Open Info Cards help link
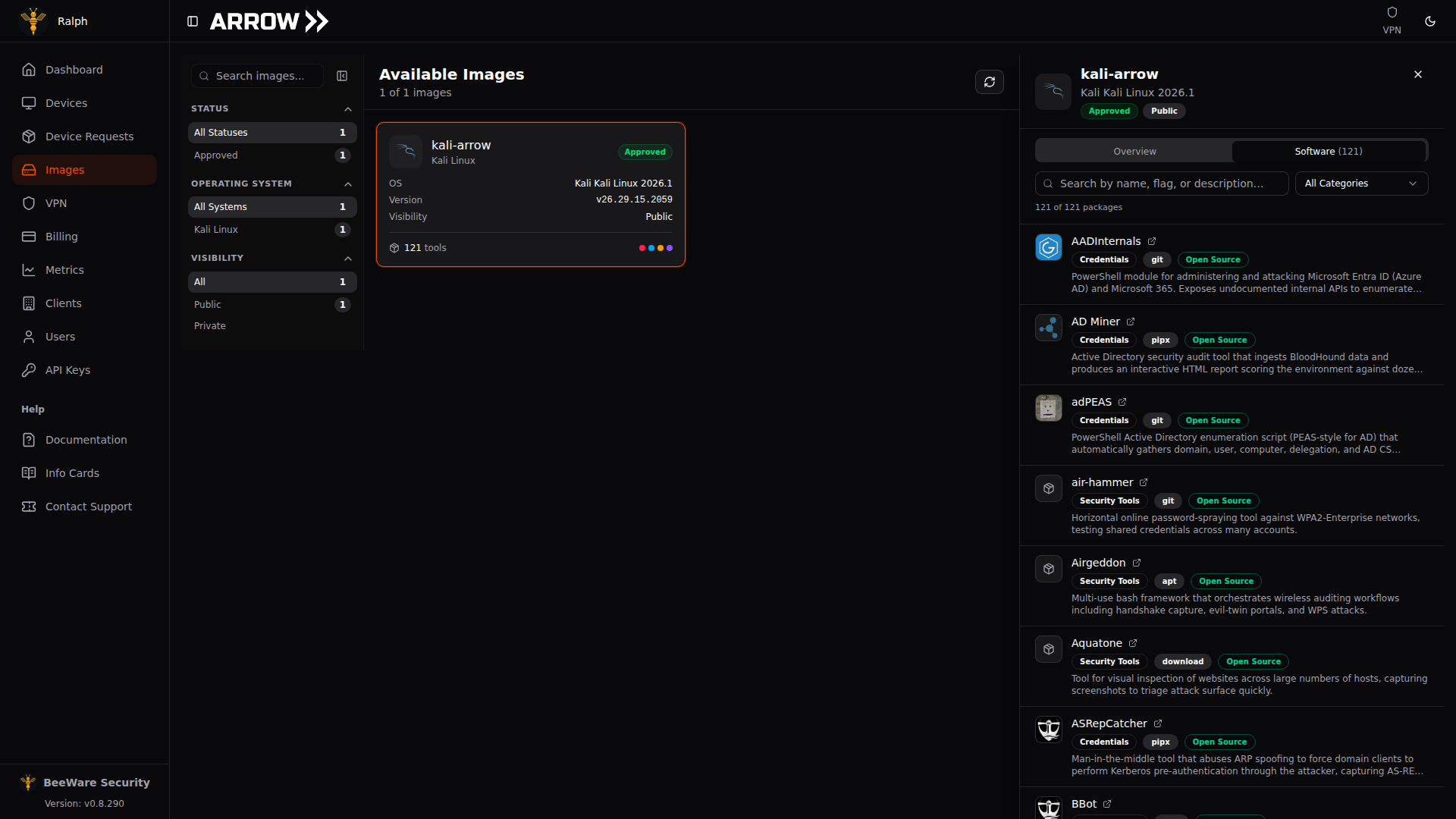The image size is (1456, 819). point(84,473)
